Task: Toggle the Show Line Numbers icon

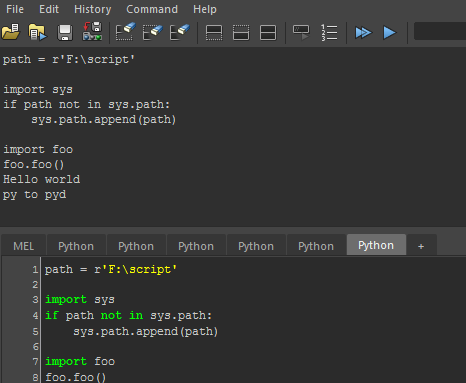Action: [x=329, y=33]
